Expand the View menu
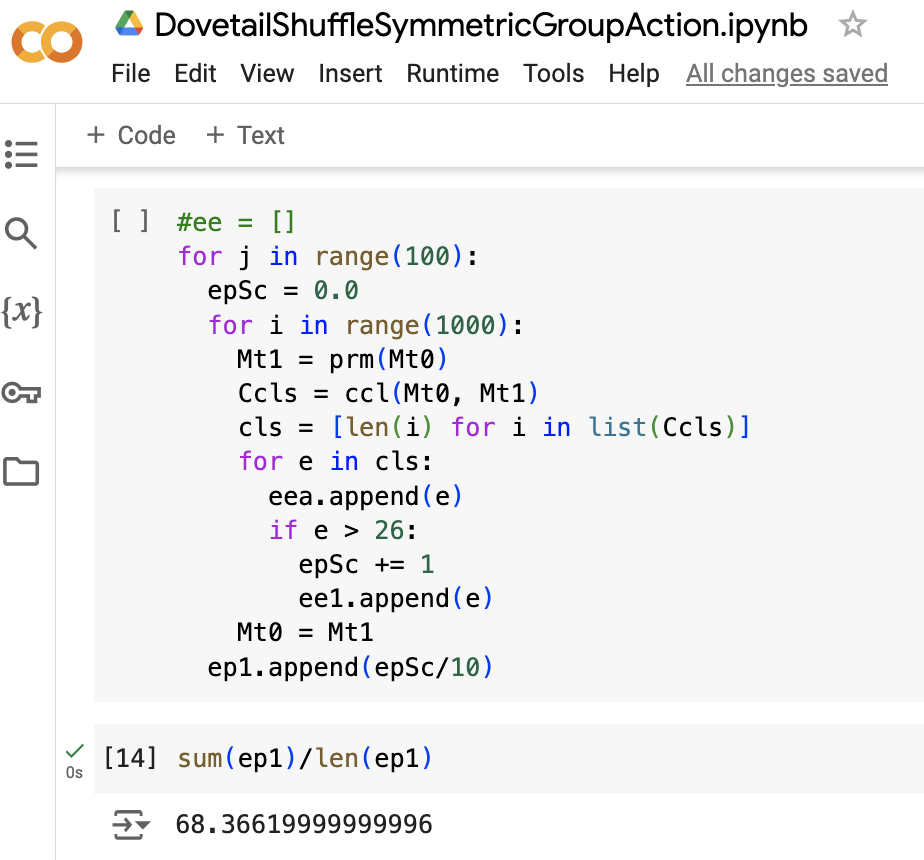This screenshot has height=860, width=924. [267, 74]
